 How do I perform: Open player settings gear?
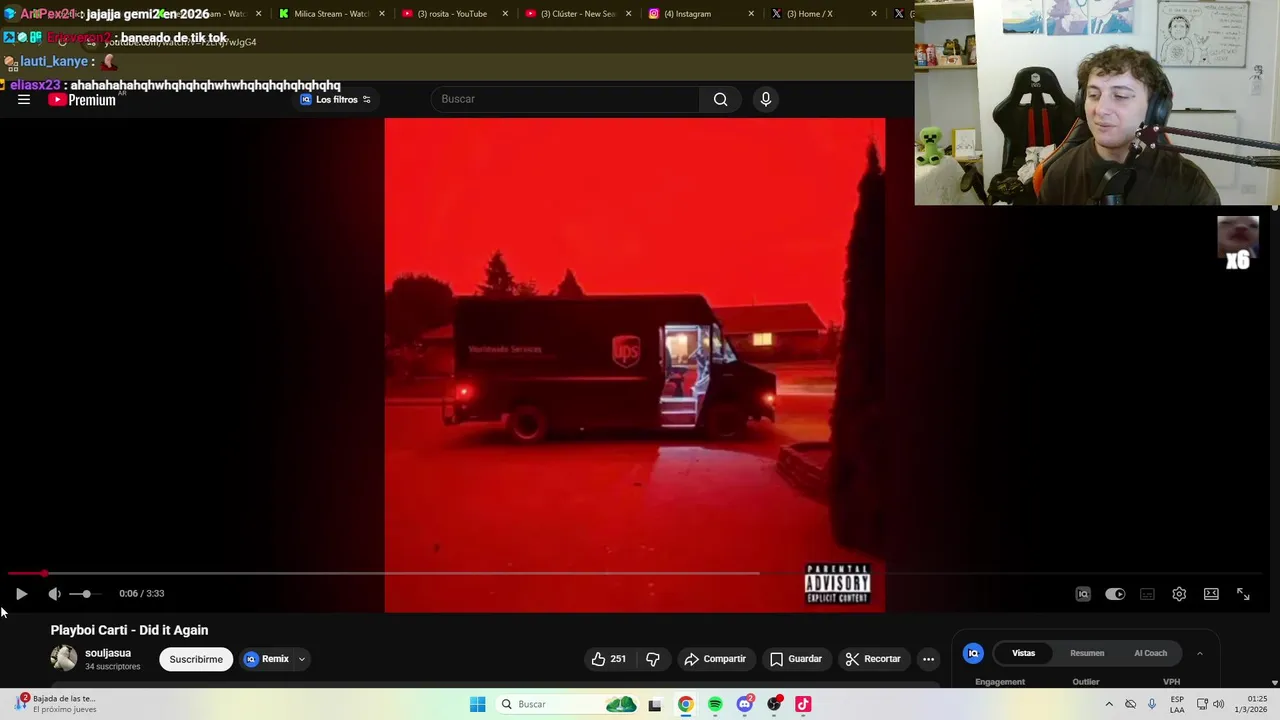[x=1179, y=594]
